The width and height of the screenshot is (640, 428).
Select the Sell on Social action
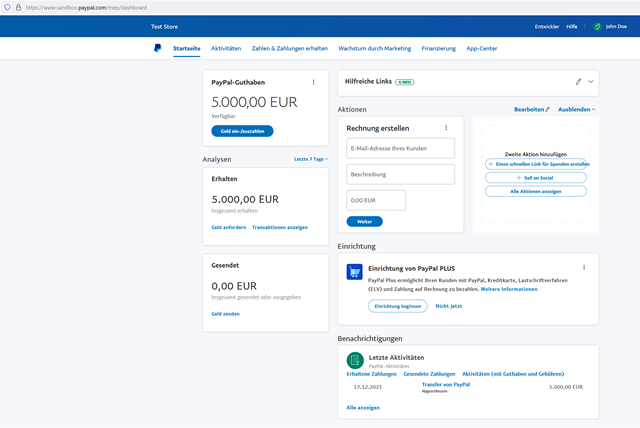(535, 177)
